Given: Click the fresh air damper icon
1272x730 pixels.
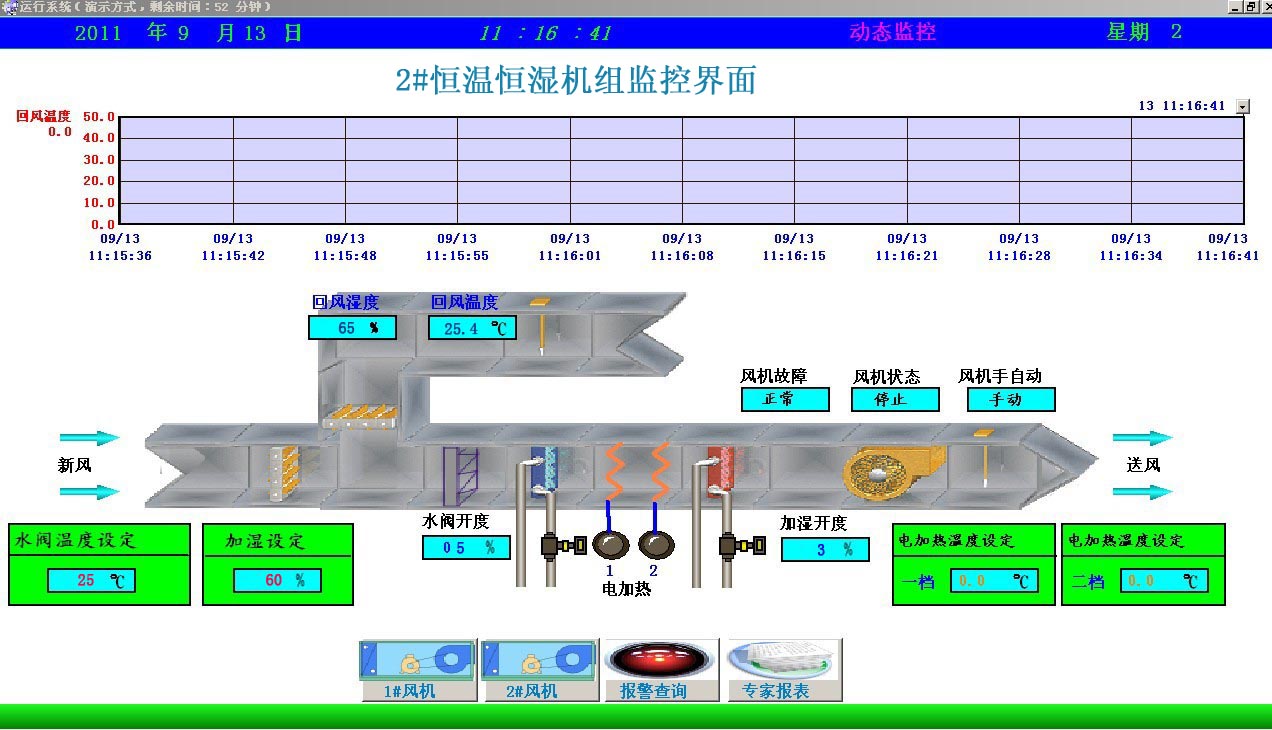Looking at the screenshot, I should (x=286, y=473).
